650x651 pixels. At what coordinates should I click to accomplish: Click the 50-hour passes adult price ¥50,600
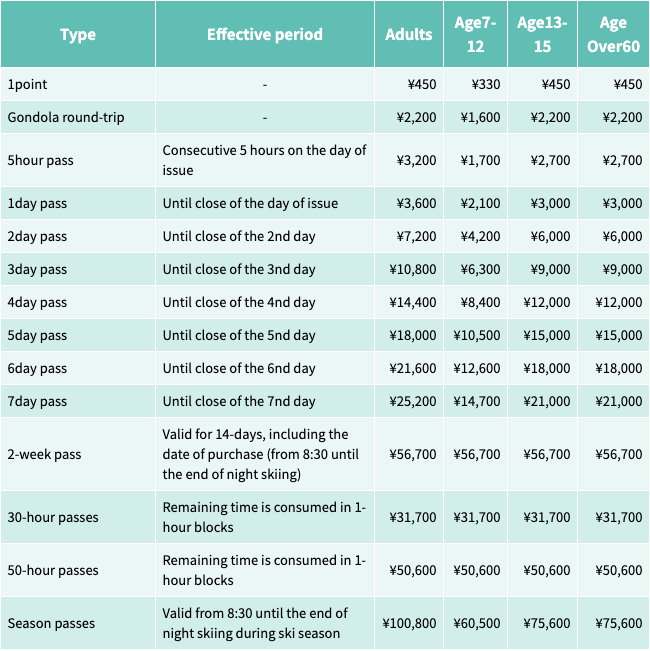(x=413, y=570)
